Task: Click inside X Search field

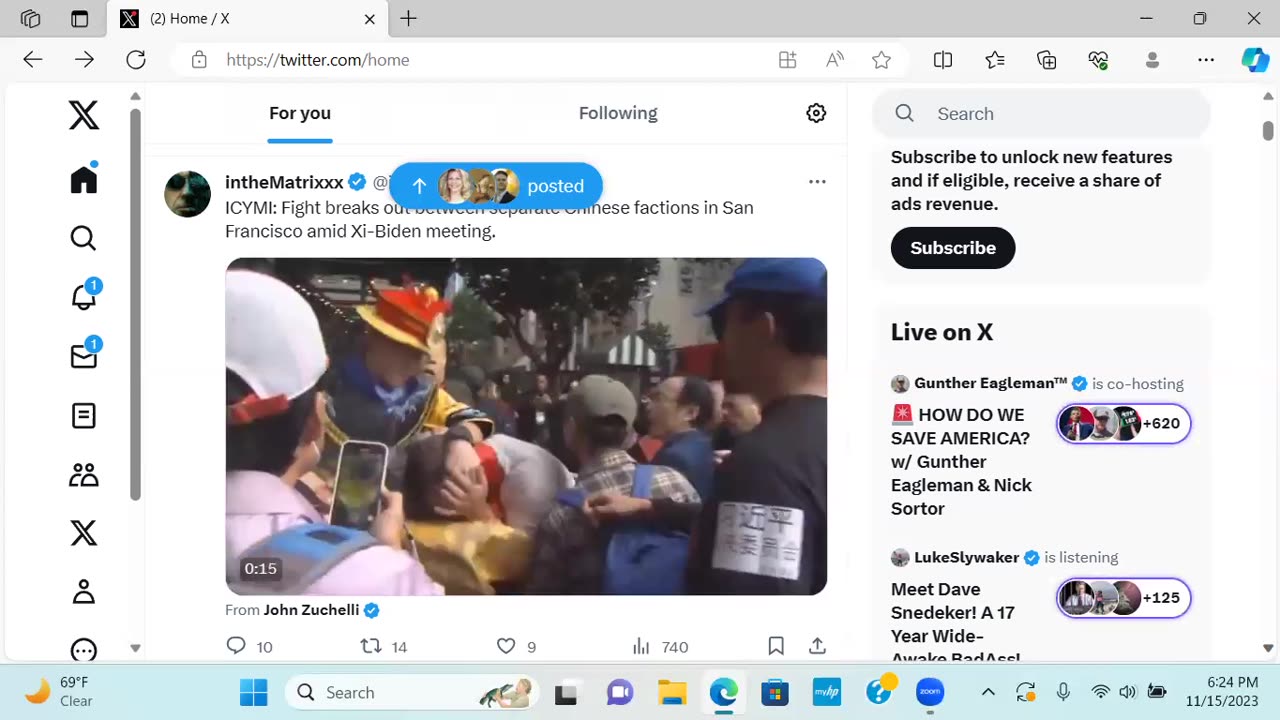Action: 1041,114
